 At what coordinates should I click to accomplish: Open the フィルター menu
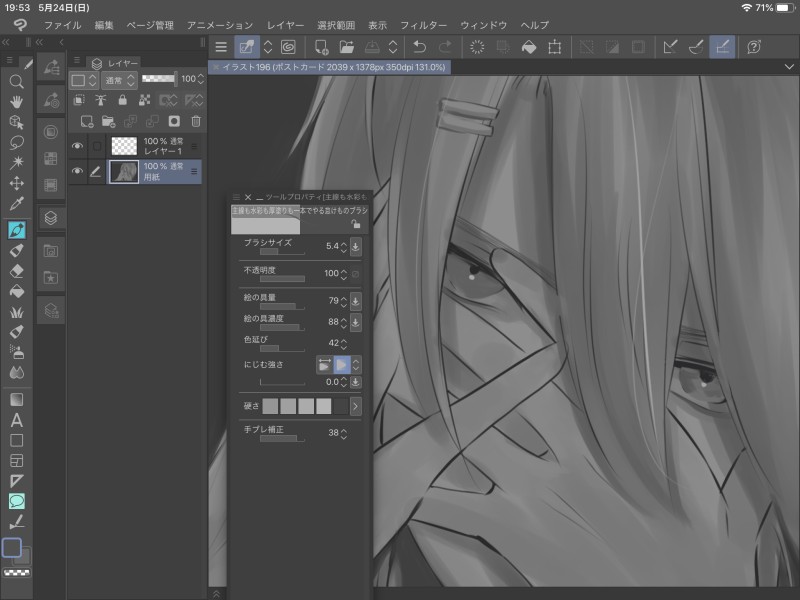tap(423, 24)
